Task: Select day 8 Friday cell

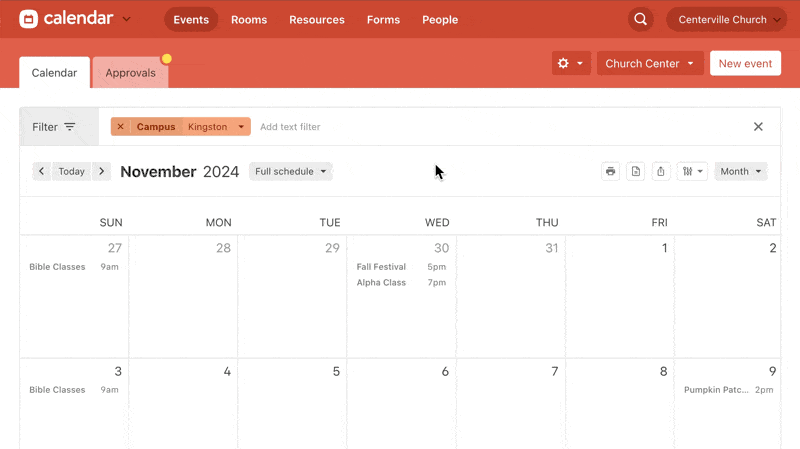Action: [620, 404]
